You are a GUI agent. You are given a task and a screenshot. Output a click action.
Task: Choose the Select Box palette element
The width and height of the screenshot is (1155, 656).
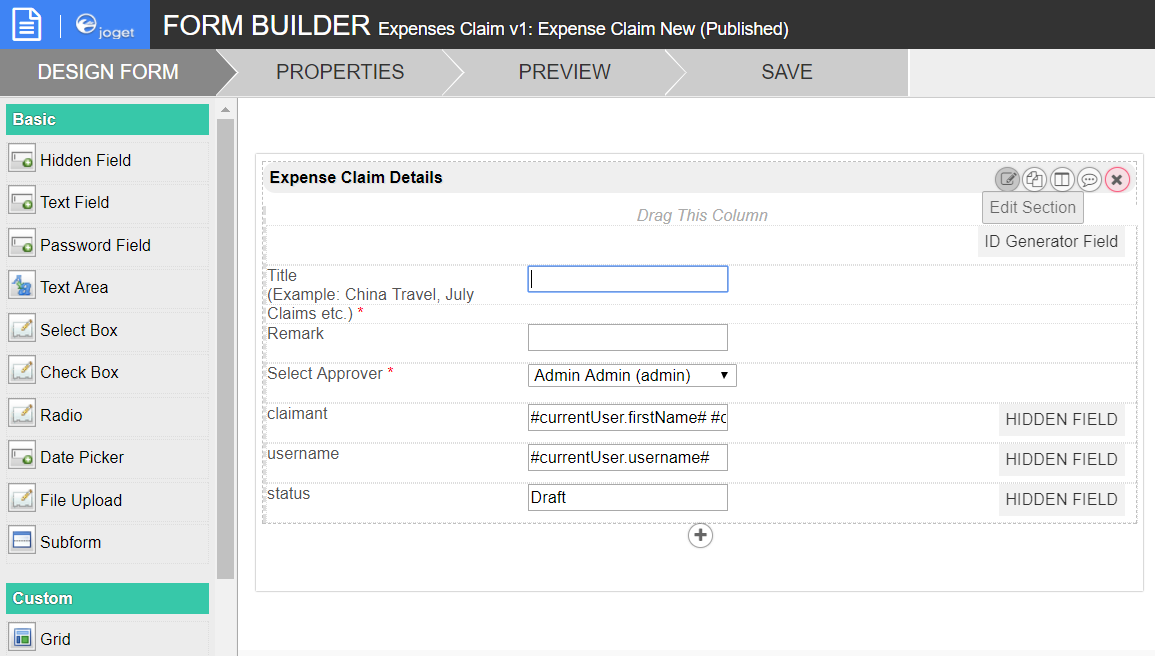[78, 330]
